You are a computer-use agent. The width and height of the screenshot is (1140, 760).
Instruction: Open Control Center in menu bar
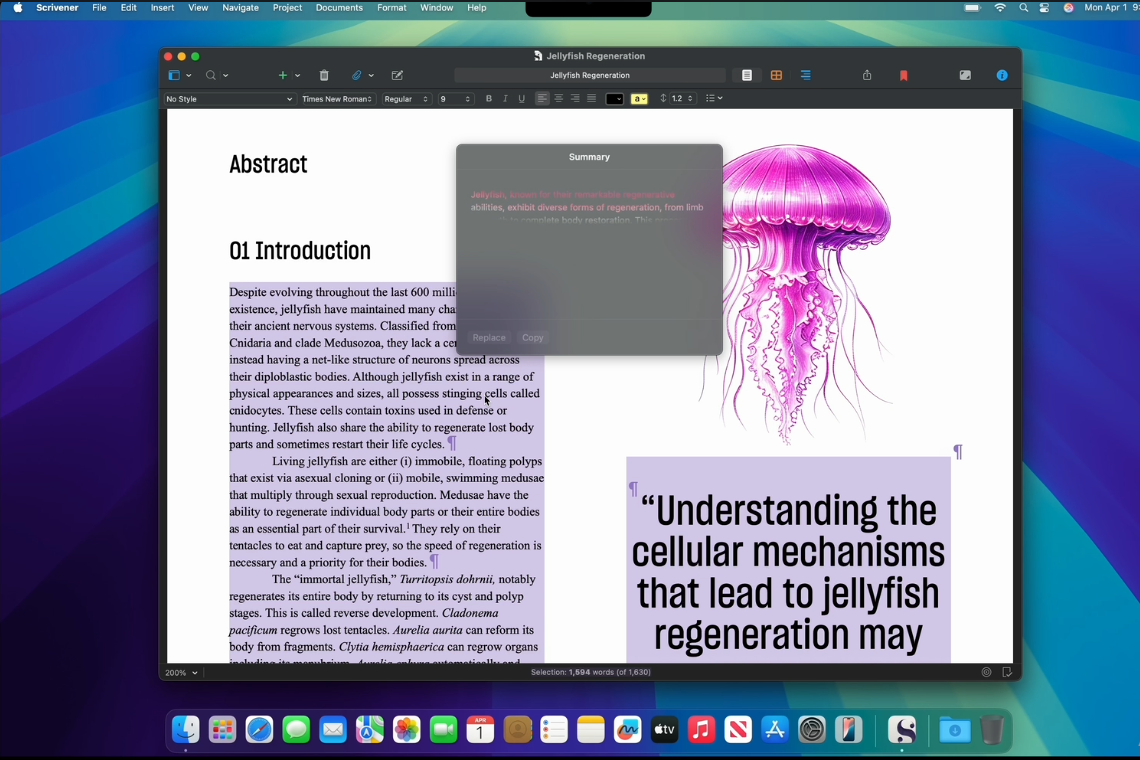(x=1045, y=7)
